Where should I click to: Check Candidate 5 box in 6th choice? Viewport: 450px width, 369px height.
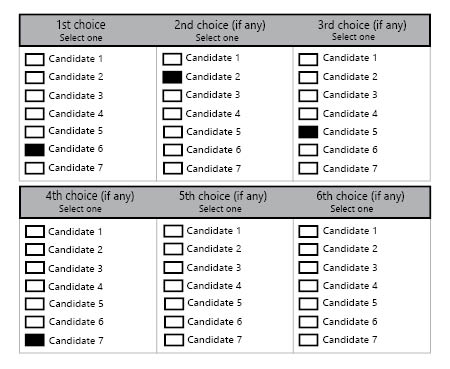coord(308,304)
